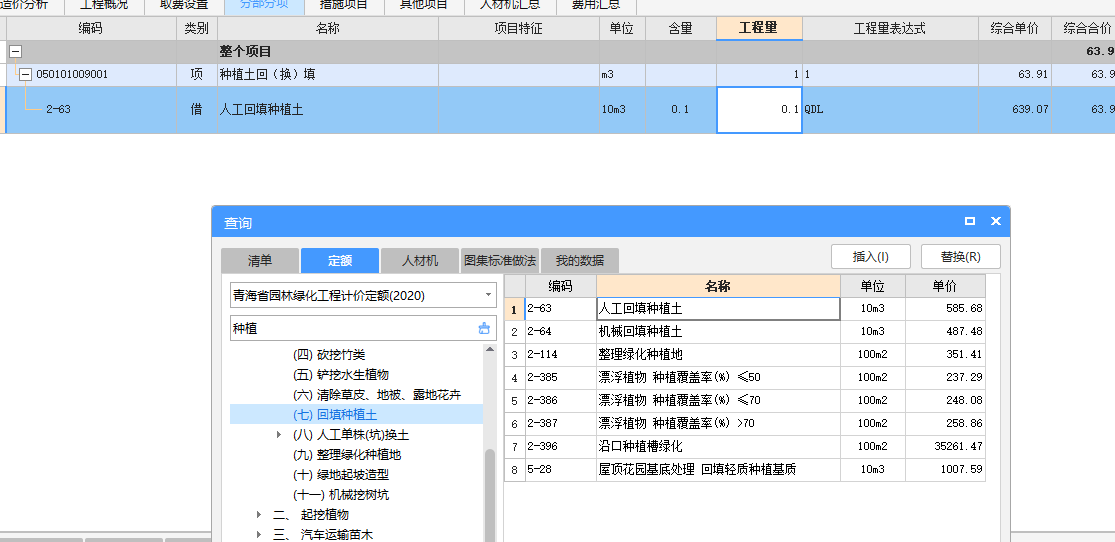Switch to 我的数据 tab
This screenshot has width=1115, height=542.
pos(580,260)
